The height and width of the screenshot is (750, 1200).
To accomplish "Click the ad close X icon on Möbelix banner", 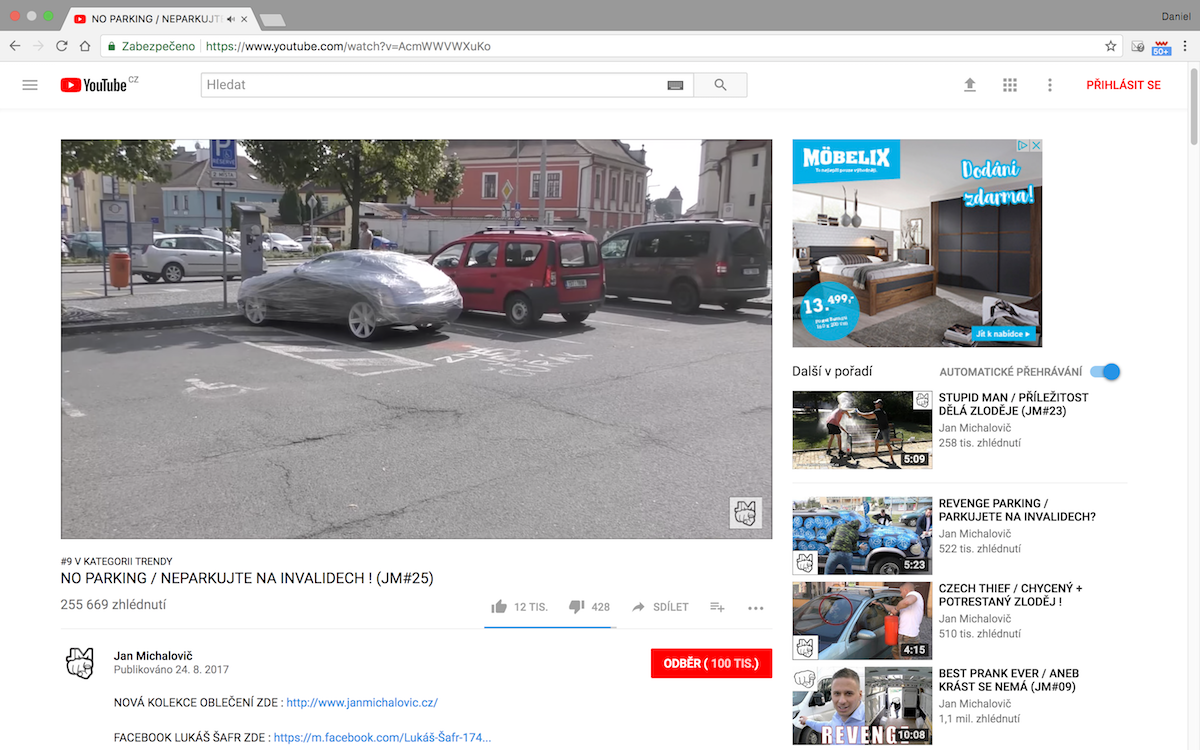I will [1036, 146].
